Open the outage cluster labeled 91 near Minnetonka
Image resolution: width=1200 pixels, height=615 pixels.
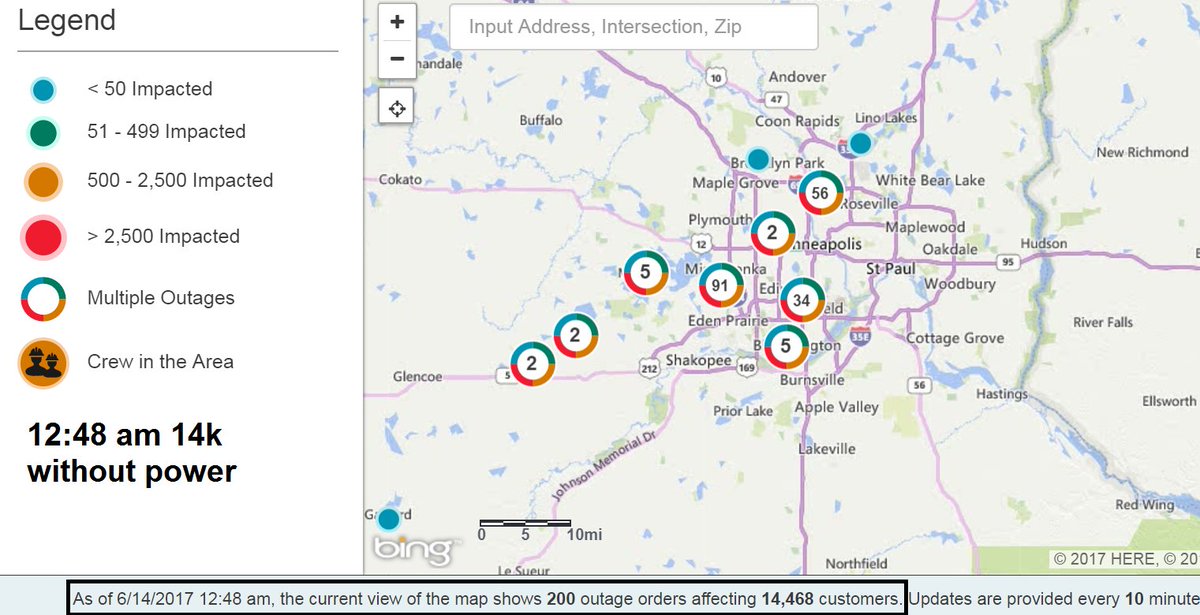click(722, 286)
